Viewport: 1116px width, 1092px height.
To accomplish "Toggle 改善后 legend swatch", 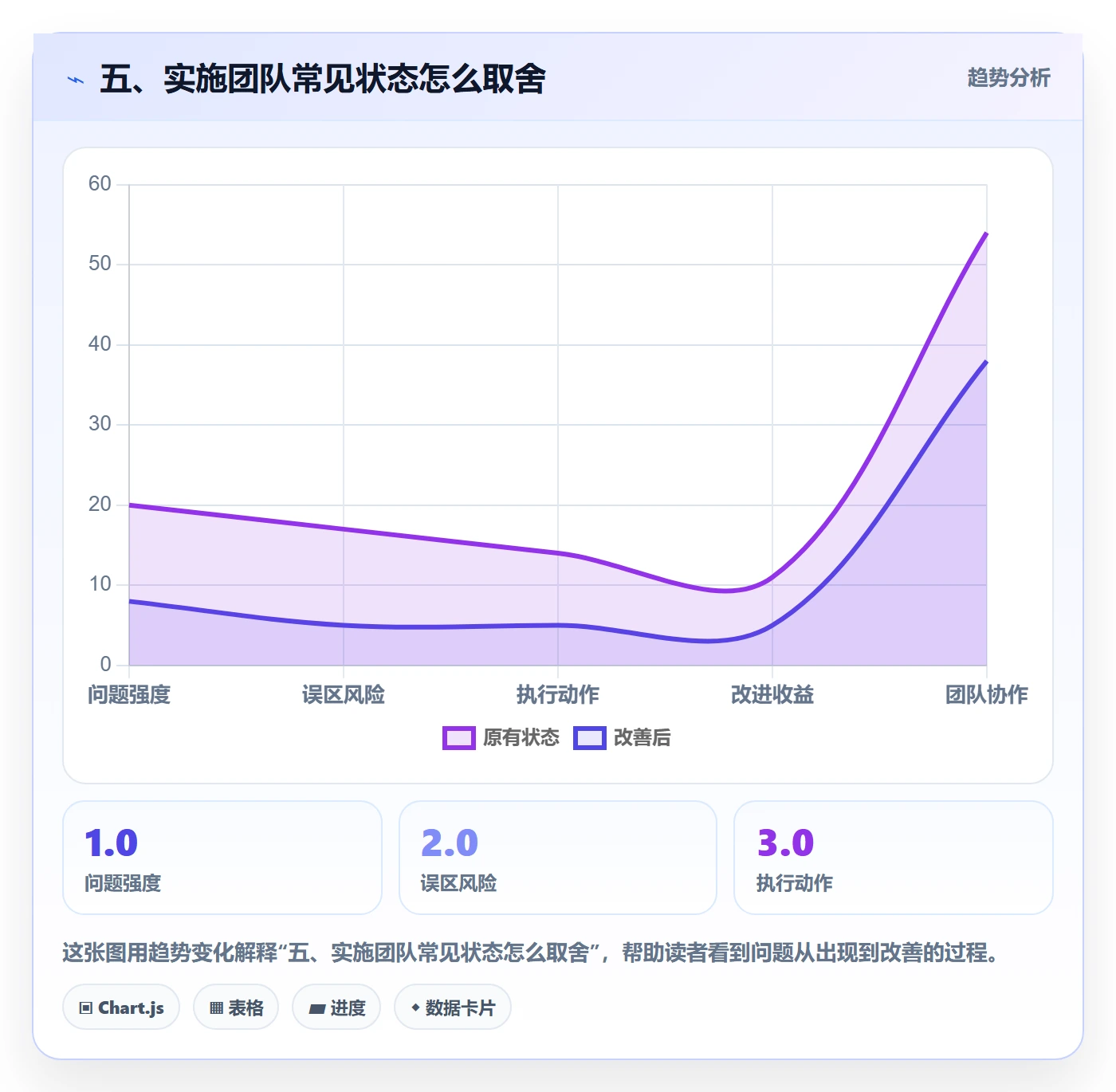I will 590,738.
